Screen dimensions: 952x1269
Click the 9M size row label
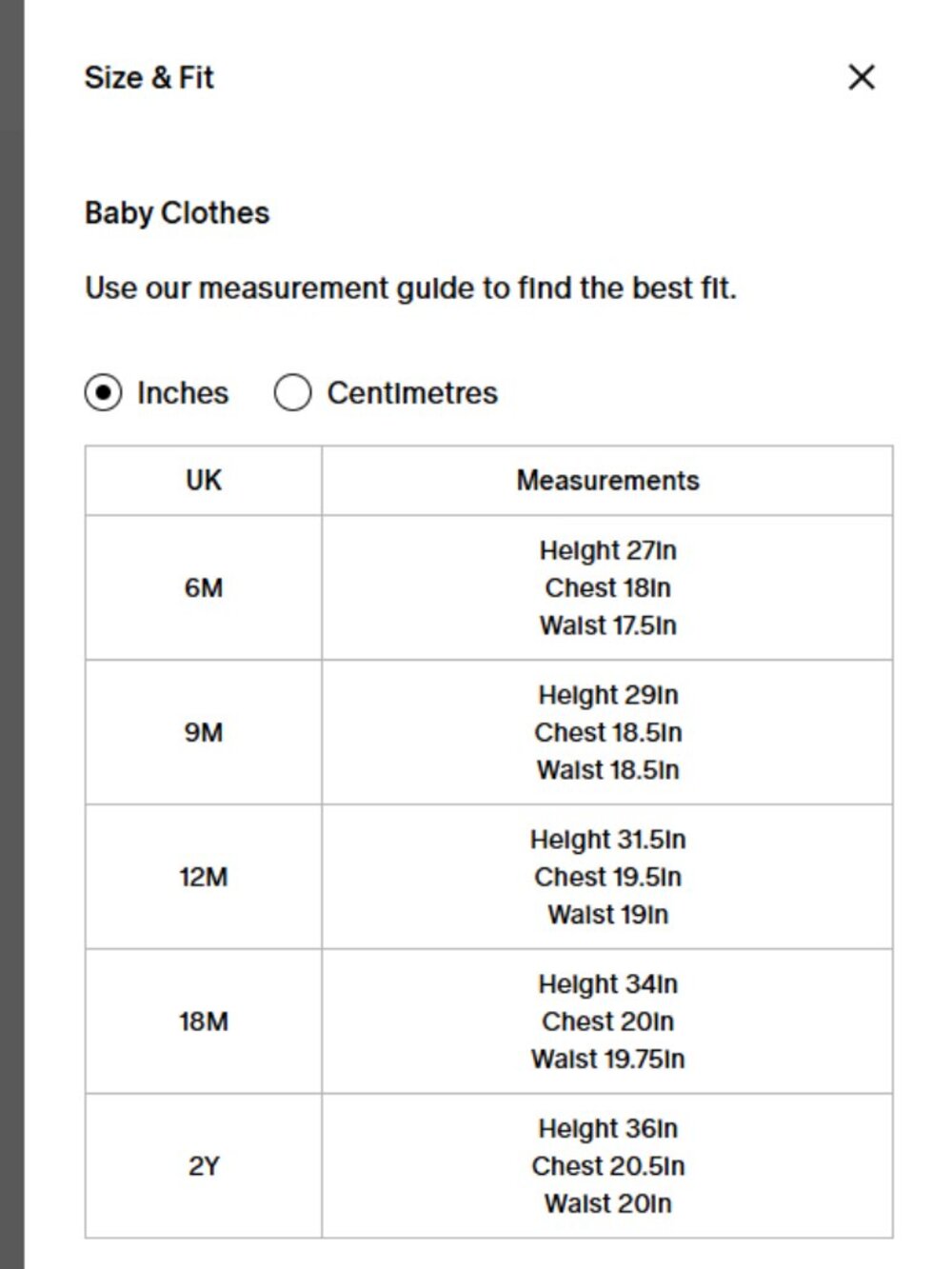click(x=204, y=733)
